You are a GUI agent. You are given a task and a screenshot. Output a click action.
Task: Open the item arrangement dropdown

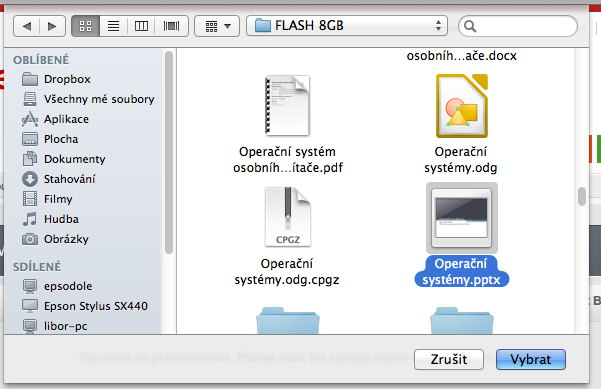(x=217, y=26)
